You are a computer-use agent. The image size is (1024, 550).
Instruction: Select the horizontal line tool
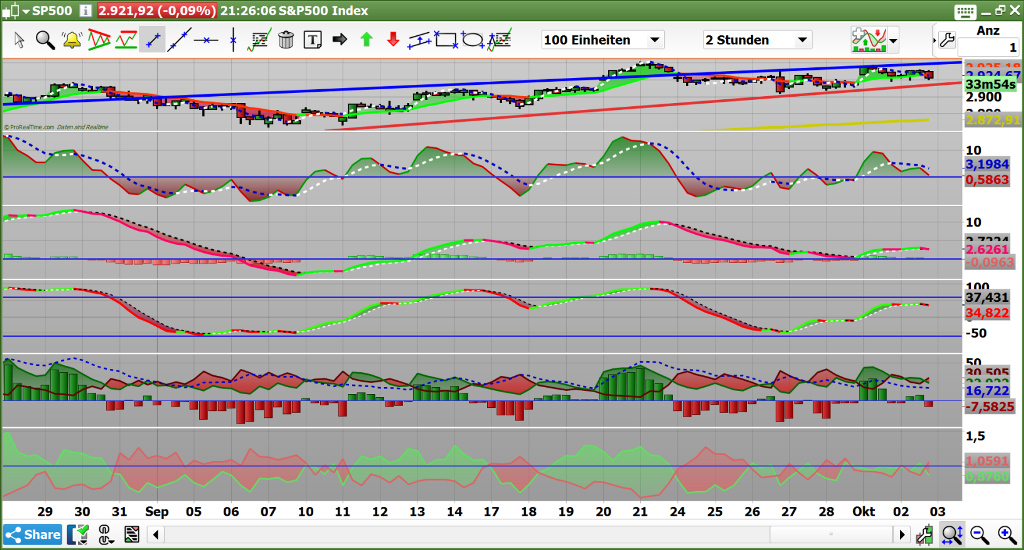[206, 40]
